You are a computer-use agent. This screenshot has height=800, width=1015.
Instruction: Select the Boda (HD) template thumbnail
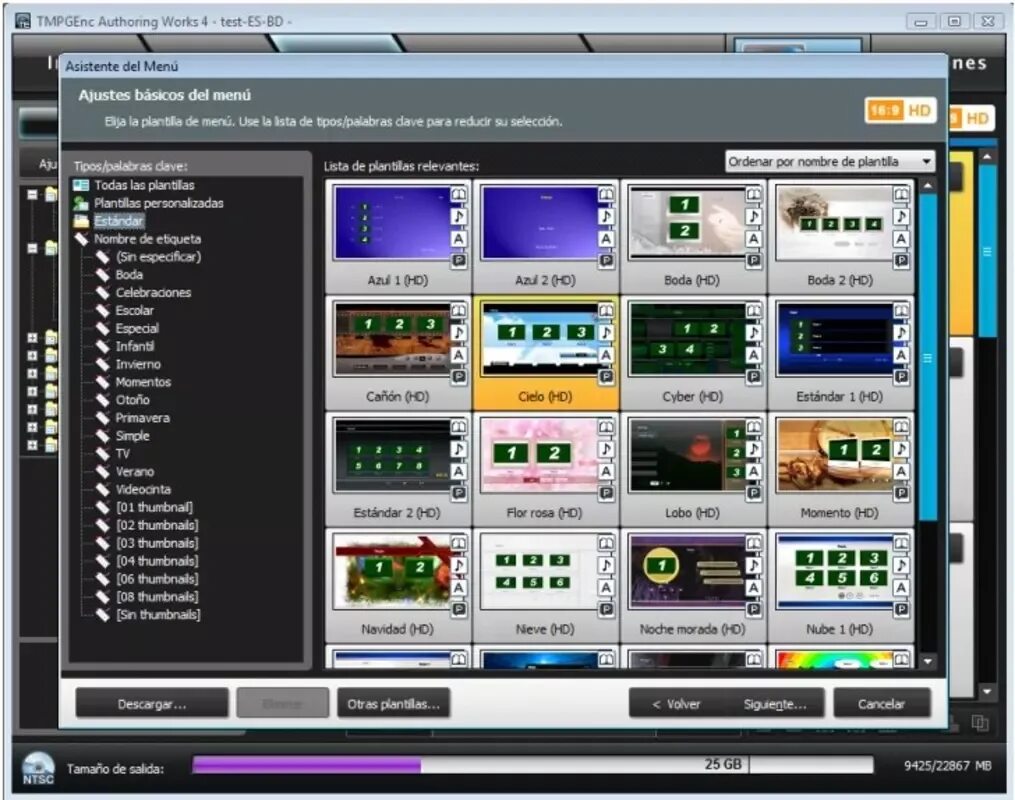click(687, 224)
